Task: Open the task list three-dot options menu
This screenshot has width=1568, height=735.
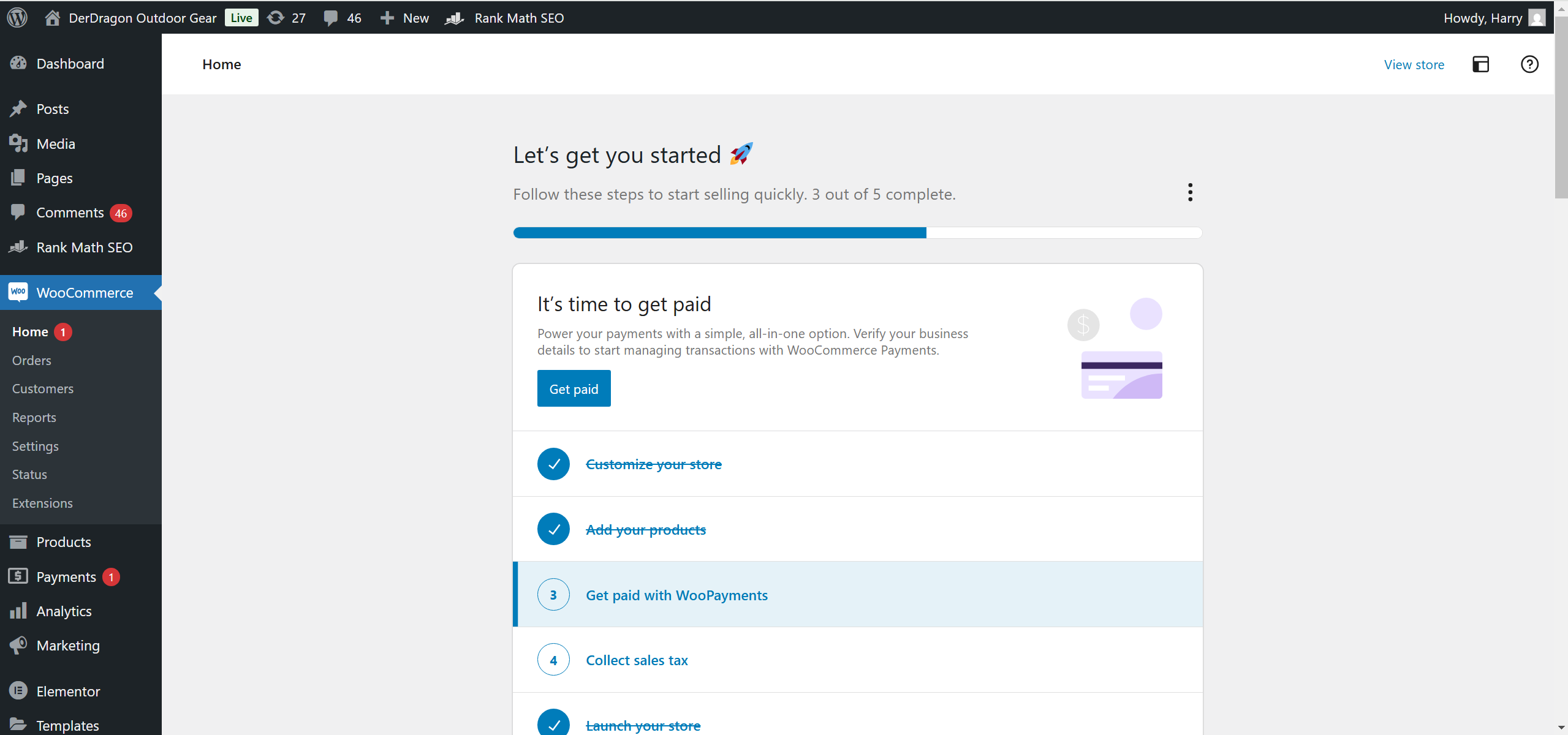Action: [x=1190, y=192]
